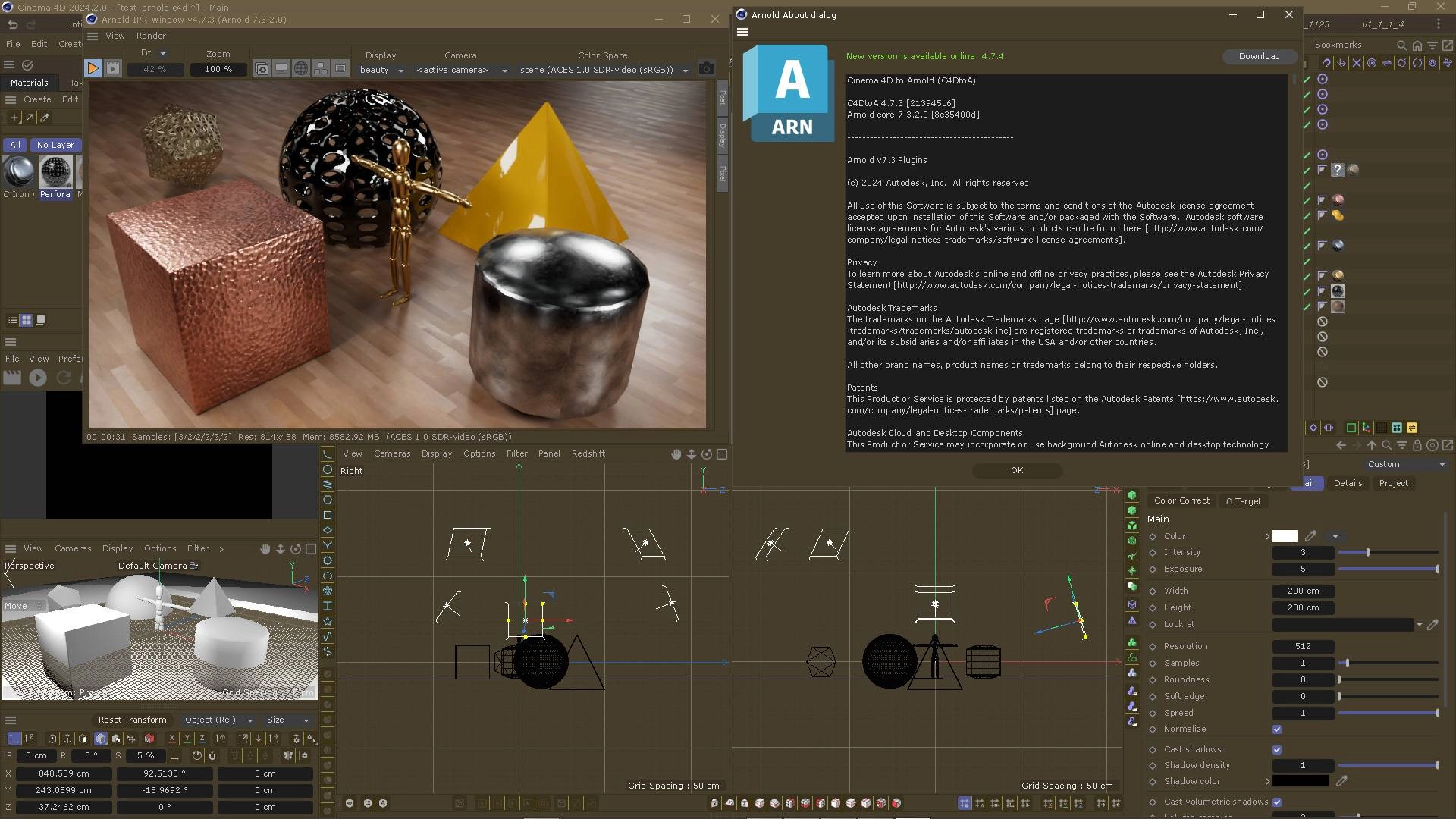Expand the Color chevron in Main settings
The width and height of the screenshot is (1456, 819).
1268,537
